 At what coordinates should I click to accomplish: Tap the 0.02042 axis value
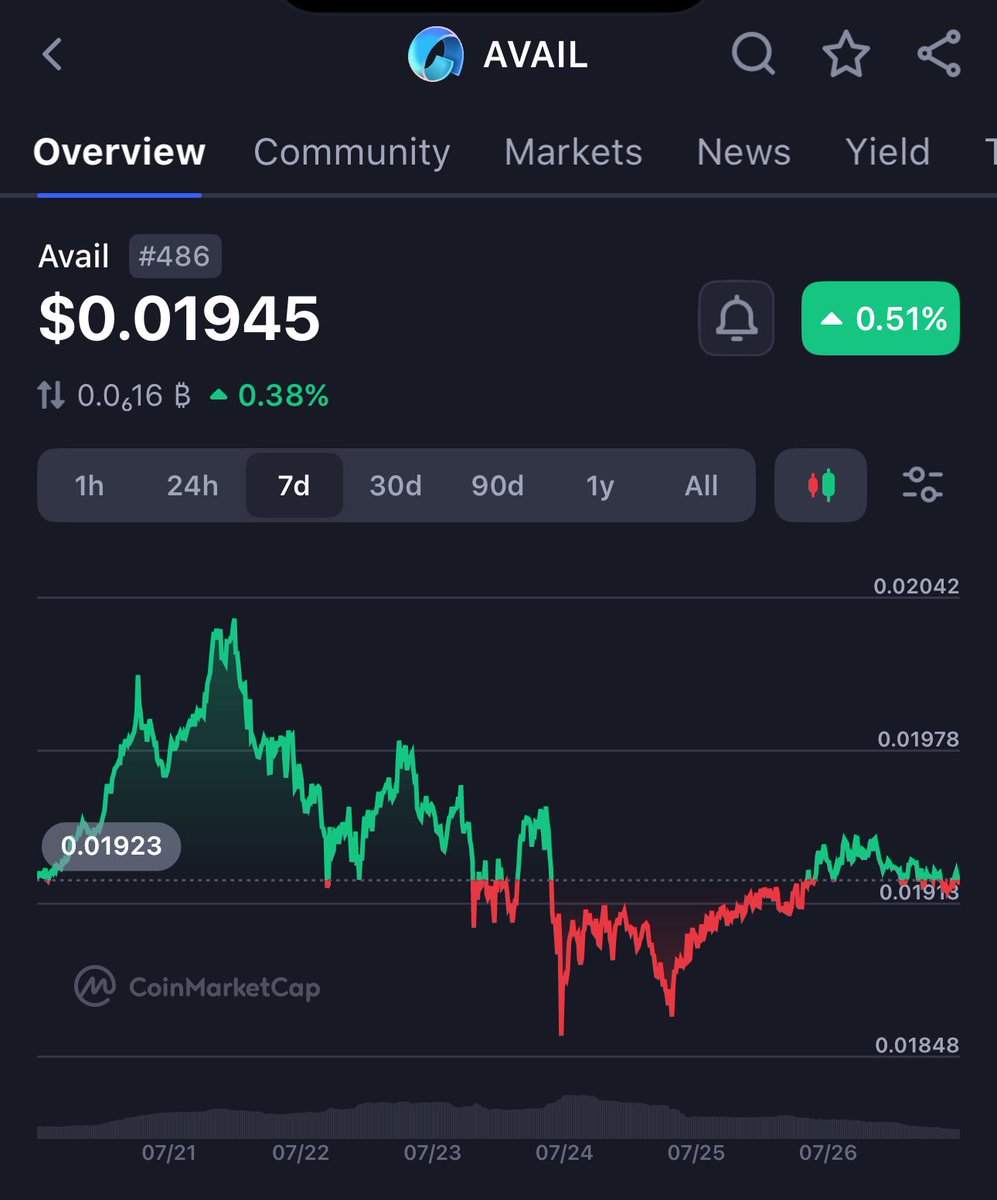(916, 586)
